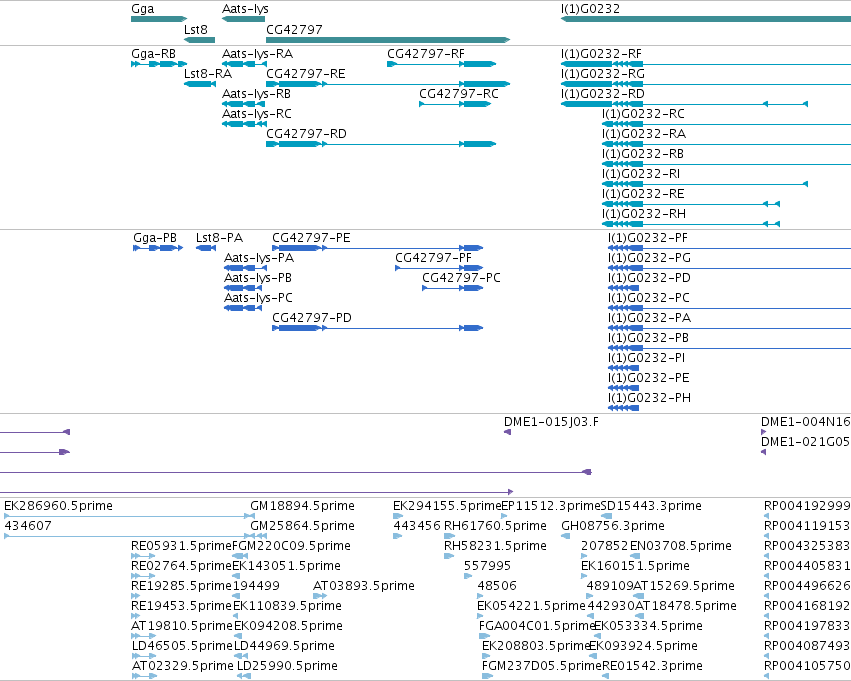Click EST EN03708.5prime
The width and height of the screenshot is (851, 681).
point(681,546)
